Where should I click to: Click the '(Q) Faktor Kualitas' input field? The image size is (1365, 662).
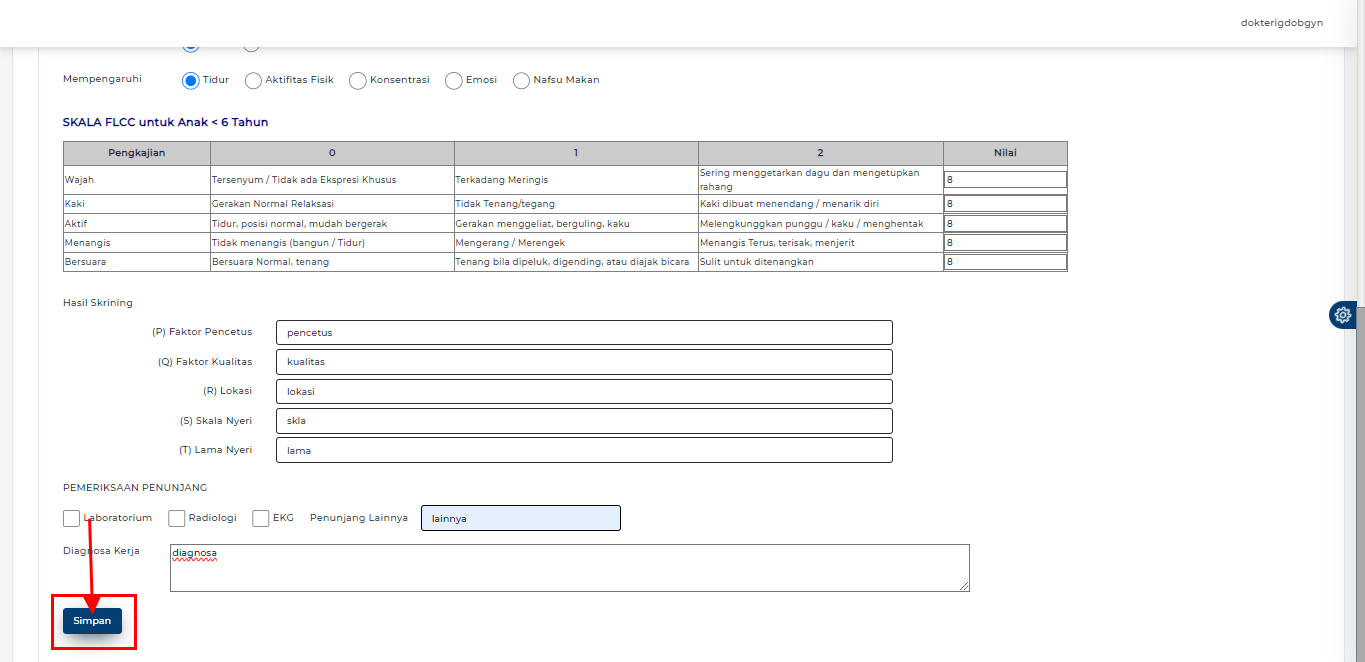584,361
